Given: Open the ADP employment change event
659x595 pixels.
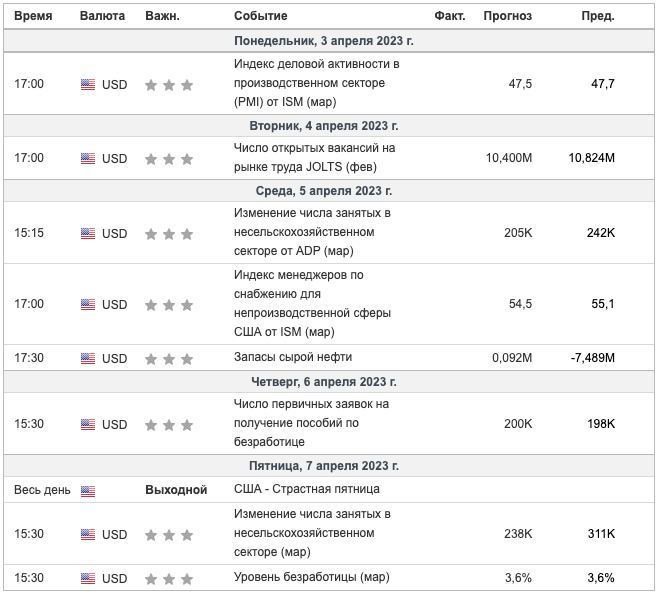Looking at the screenshot, I should point(312,233).
